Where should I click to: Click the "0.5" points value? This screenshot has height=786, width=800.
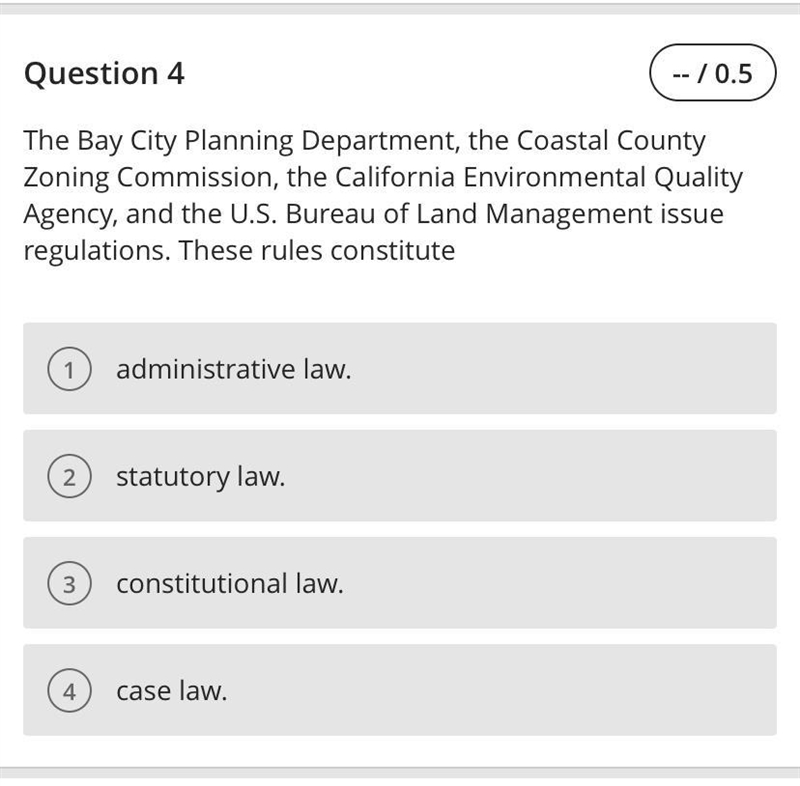coord(733,73)
